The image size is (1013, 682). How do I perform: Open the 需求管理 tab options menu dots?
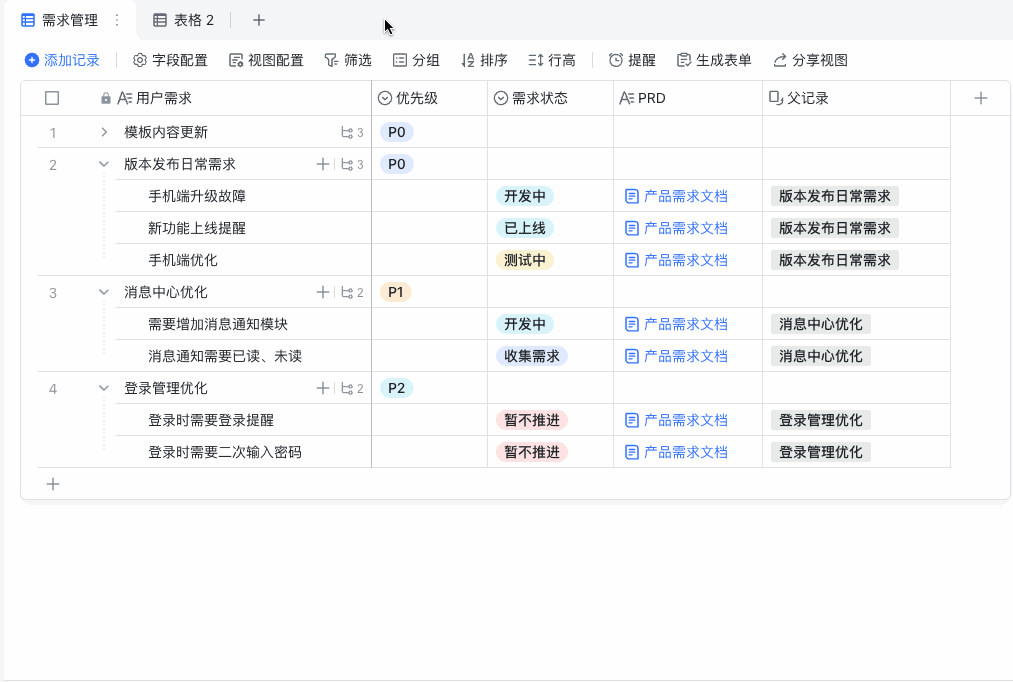tap(117, 20)
